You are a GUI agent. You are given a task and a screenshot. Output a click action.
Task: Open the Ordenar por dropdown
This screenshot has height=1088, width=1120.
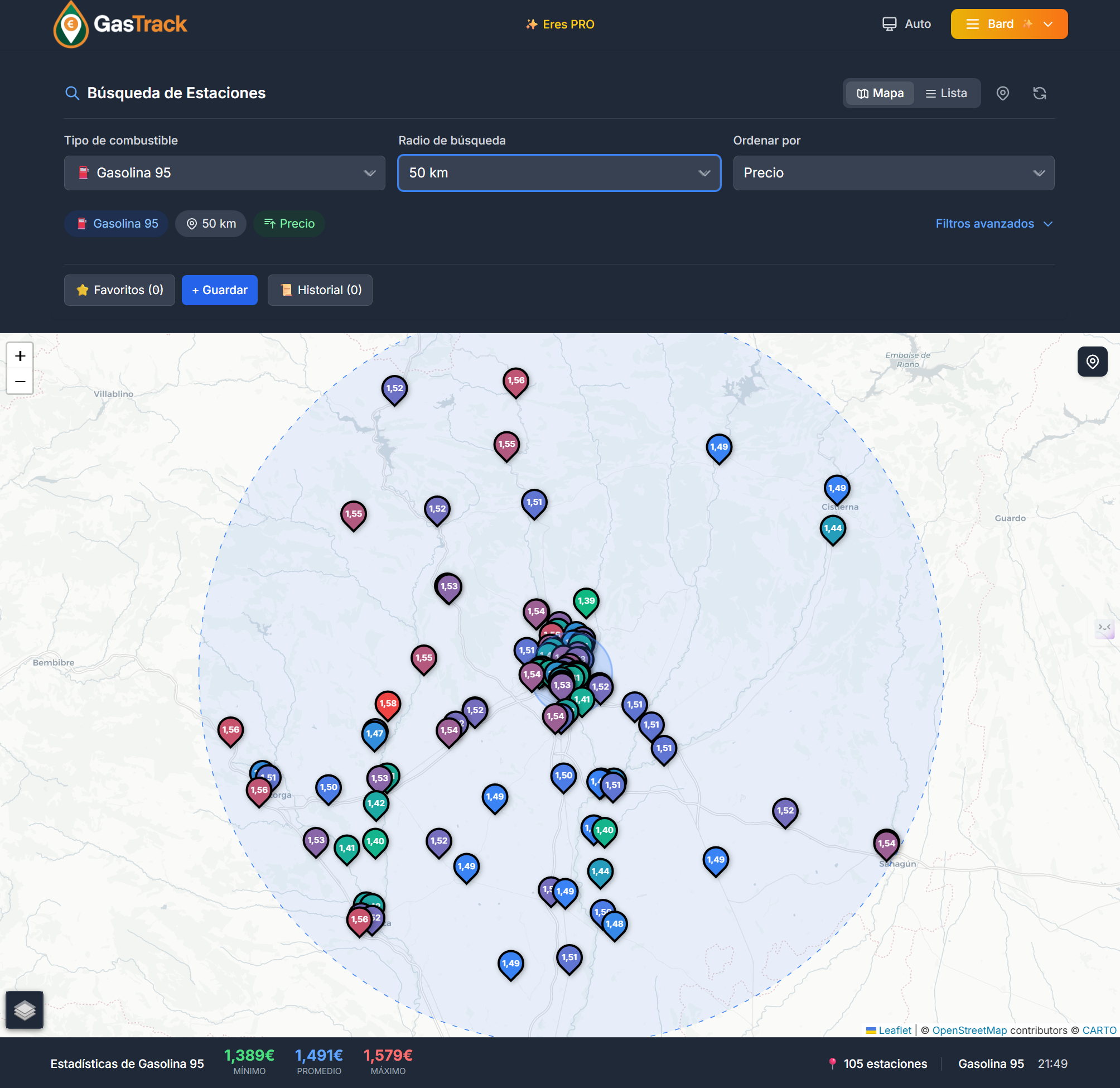click(894, 172)
